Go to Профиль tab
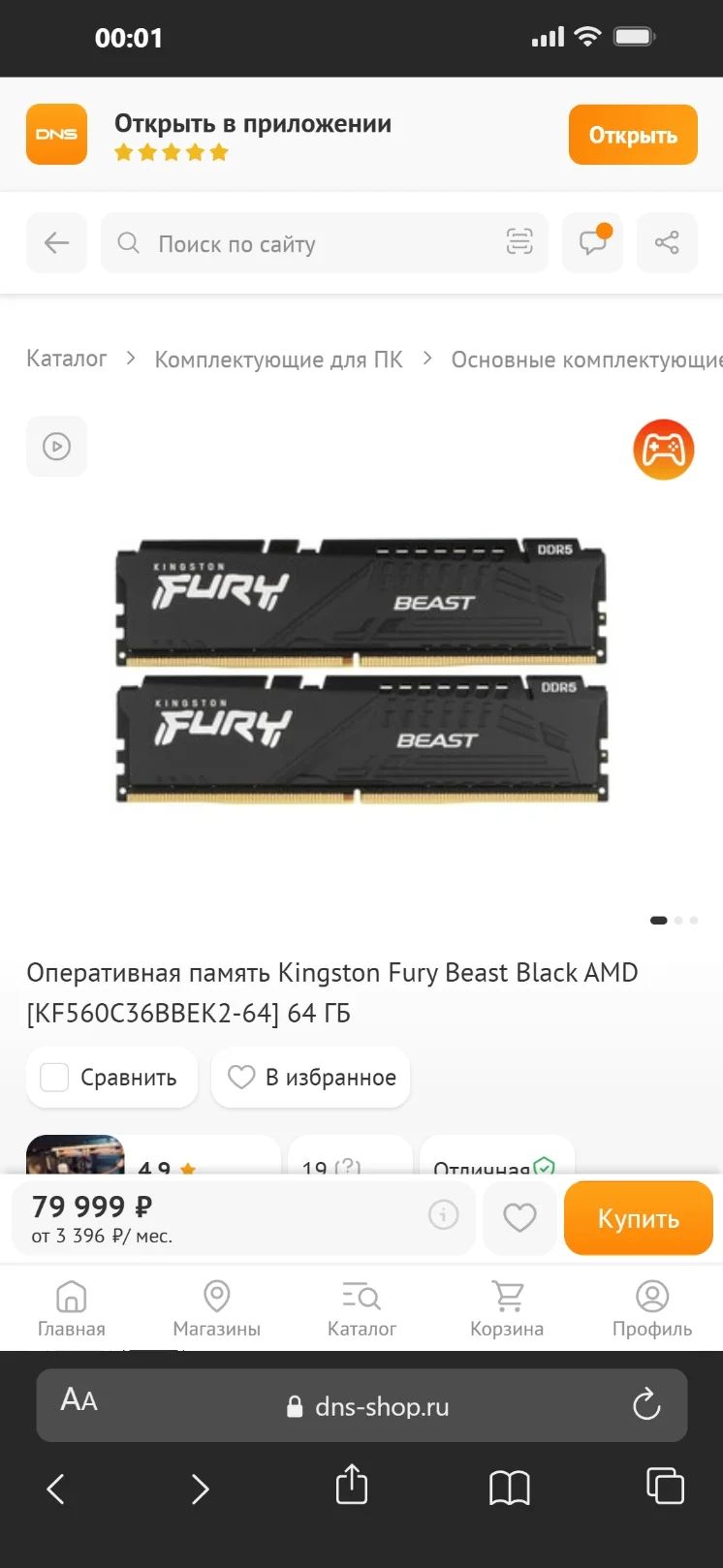 (652, 1308)
